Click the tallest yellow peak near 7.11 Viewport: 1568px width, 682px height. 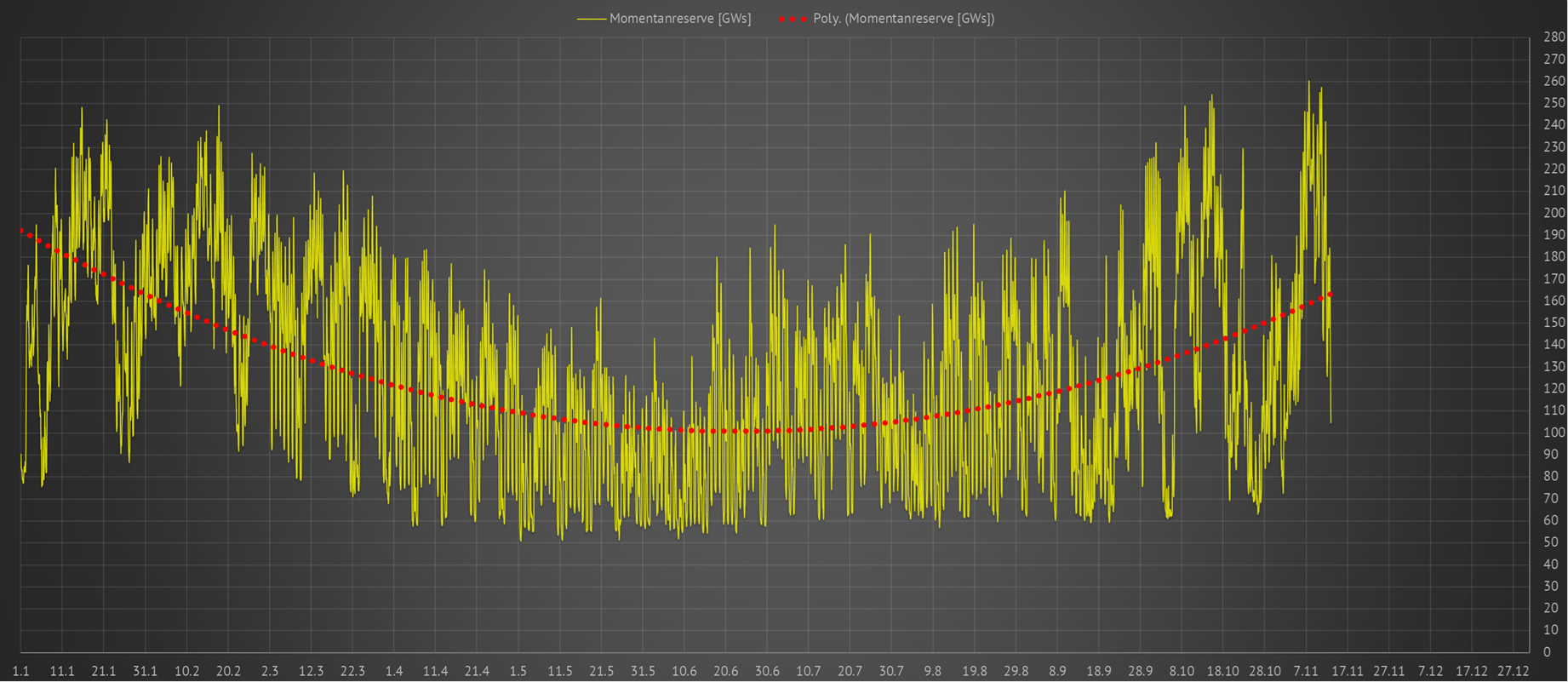tap(1308, 83)
